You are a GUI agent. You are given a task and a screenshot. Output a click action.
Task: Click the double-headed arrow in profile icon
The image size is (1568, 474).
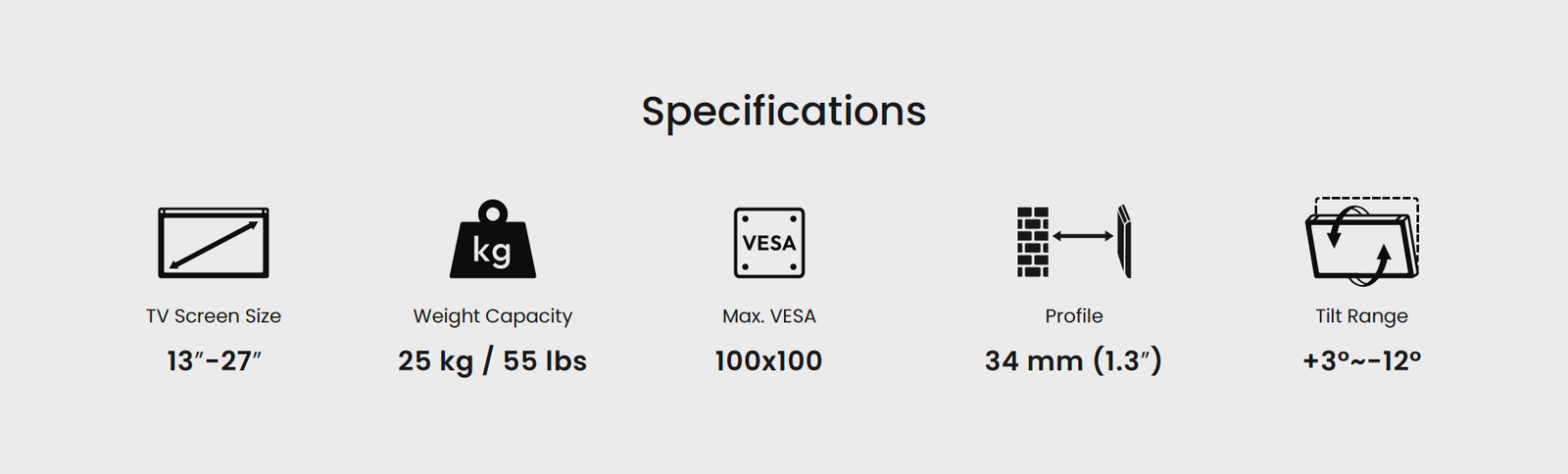pos(1083,236)
